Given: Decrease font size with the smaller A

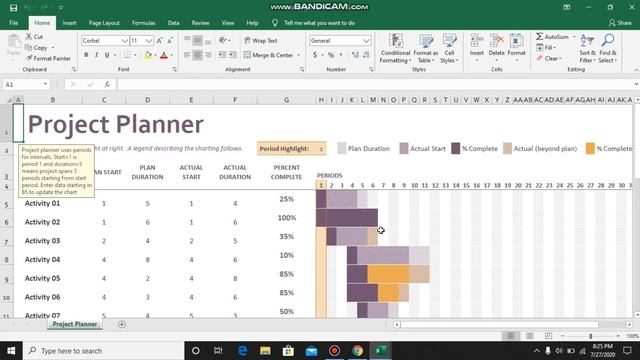Looking at the screenshot, I should [170, 40].
